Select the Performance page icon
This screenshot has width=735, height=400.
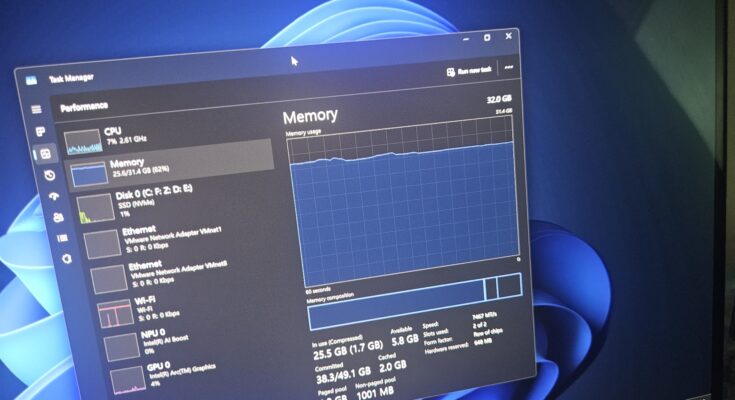tap(44, 154)
